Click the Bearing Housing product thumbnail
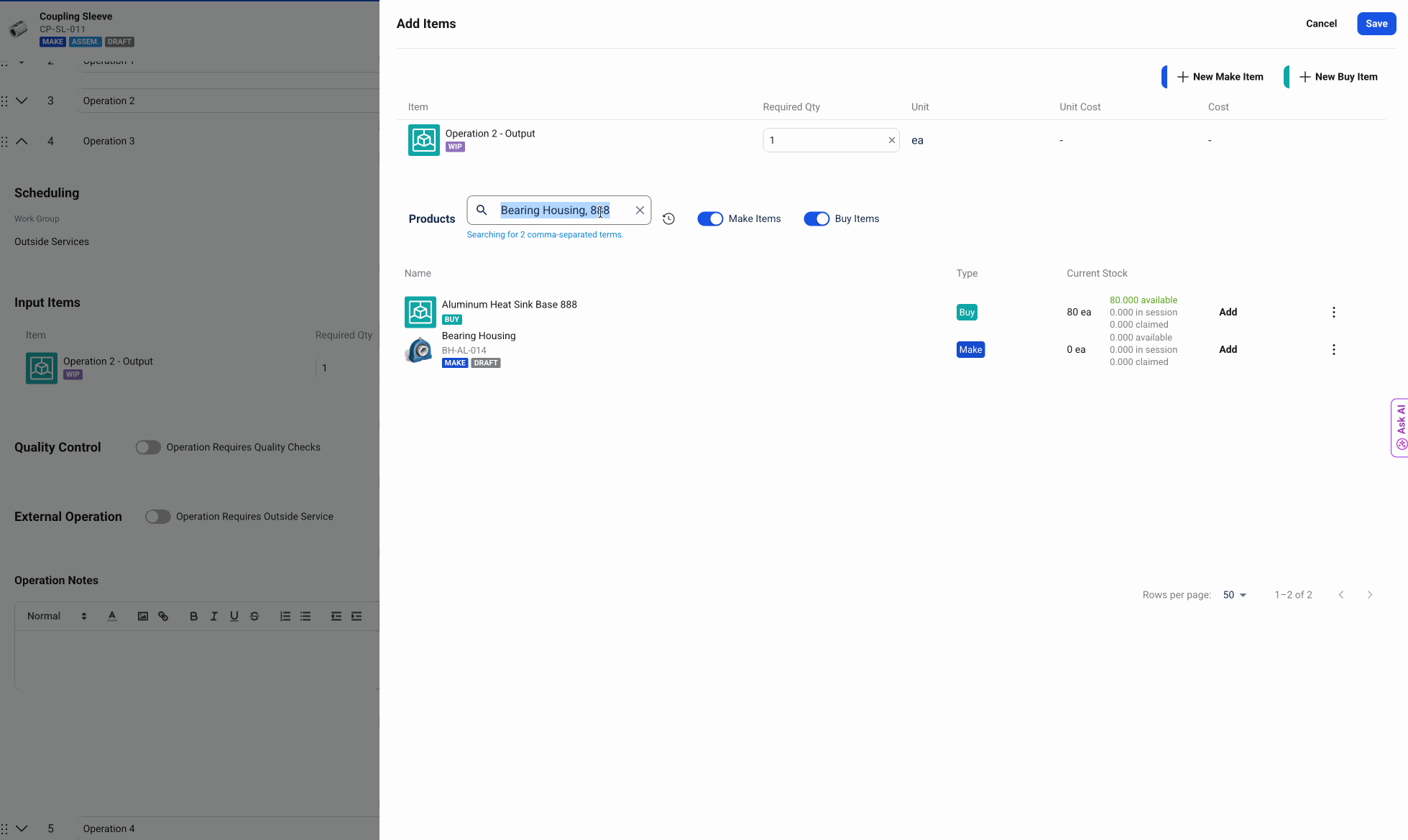1408x840 pixels. point(420,350)
